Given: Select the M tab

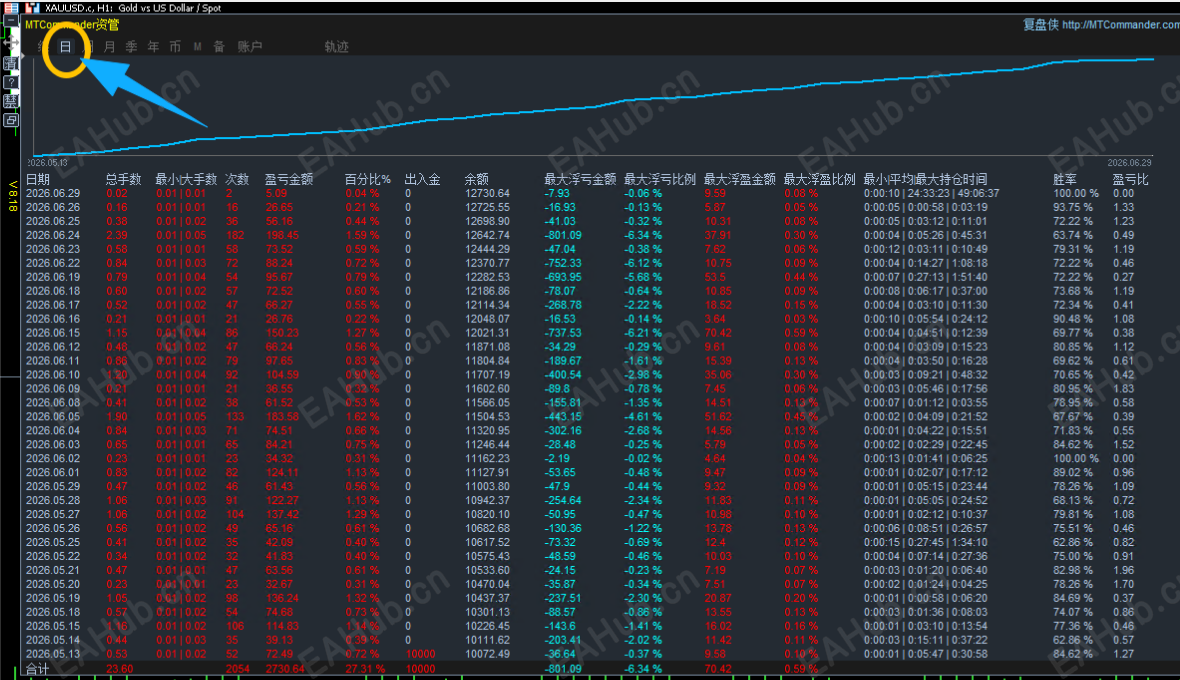Looking at the screenshot, I should [x=197, y=47].
